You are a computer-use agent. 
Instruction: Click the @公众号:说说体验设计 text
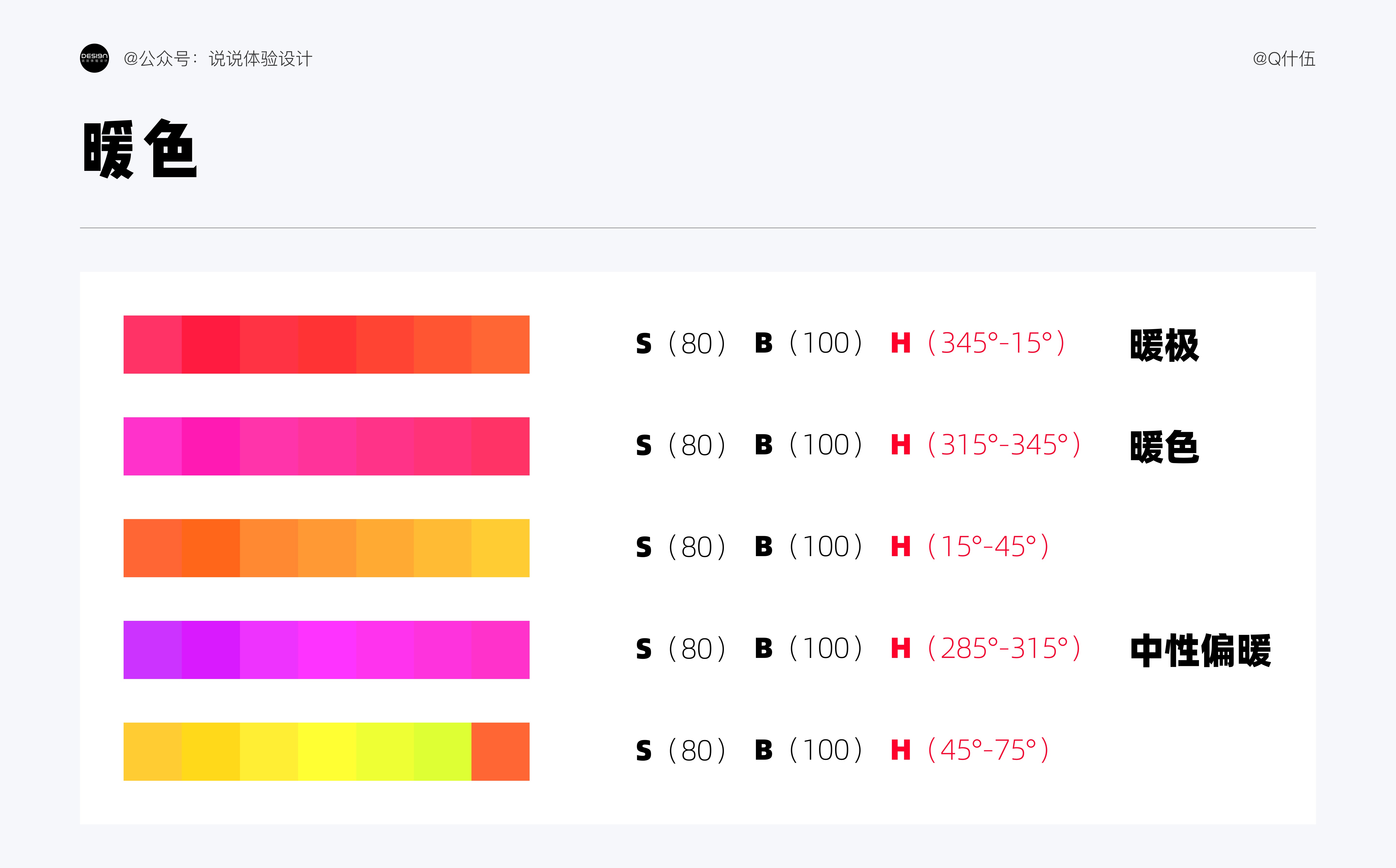[218, 59]
